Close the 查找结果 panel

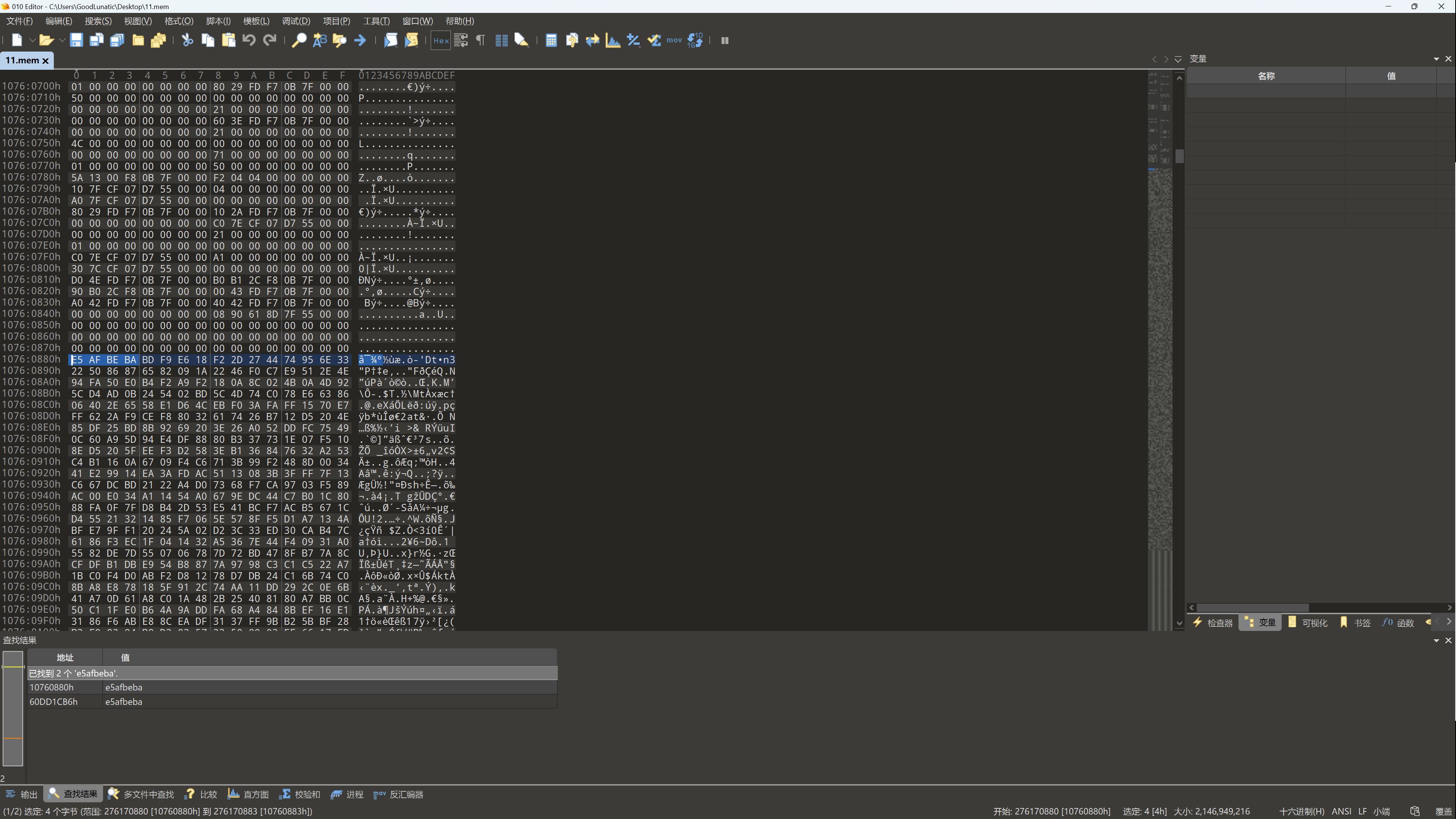click(x=1448, y=640)
